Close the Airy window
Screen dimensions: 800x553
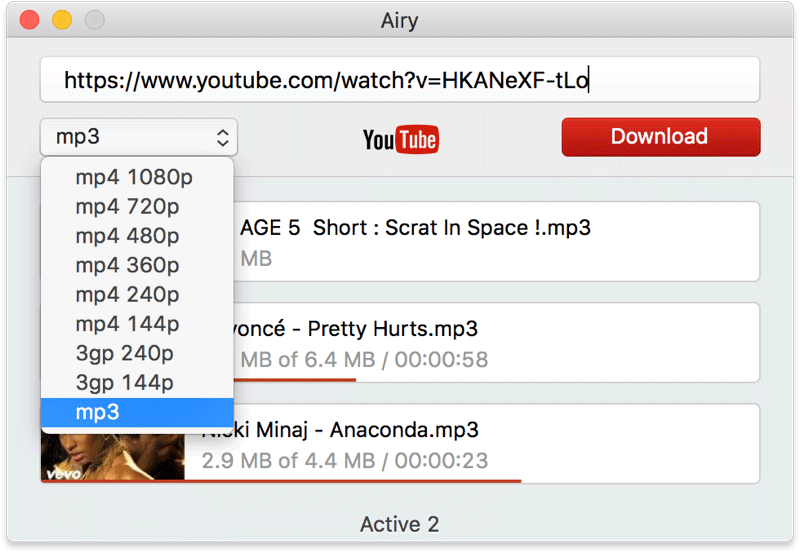(30, 20)
